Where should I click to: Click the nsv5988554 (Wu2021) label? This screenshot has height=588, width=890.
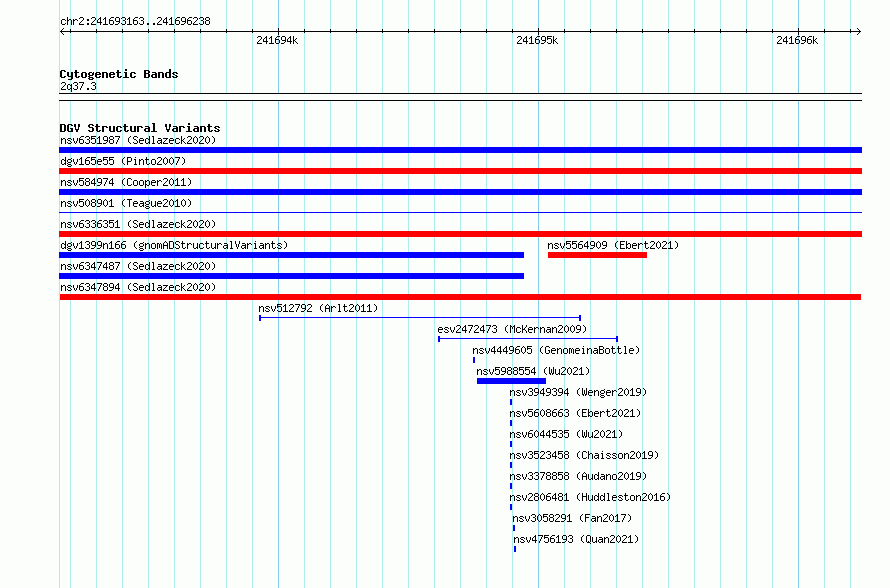tap(533, 371)
